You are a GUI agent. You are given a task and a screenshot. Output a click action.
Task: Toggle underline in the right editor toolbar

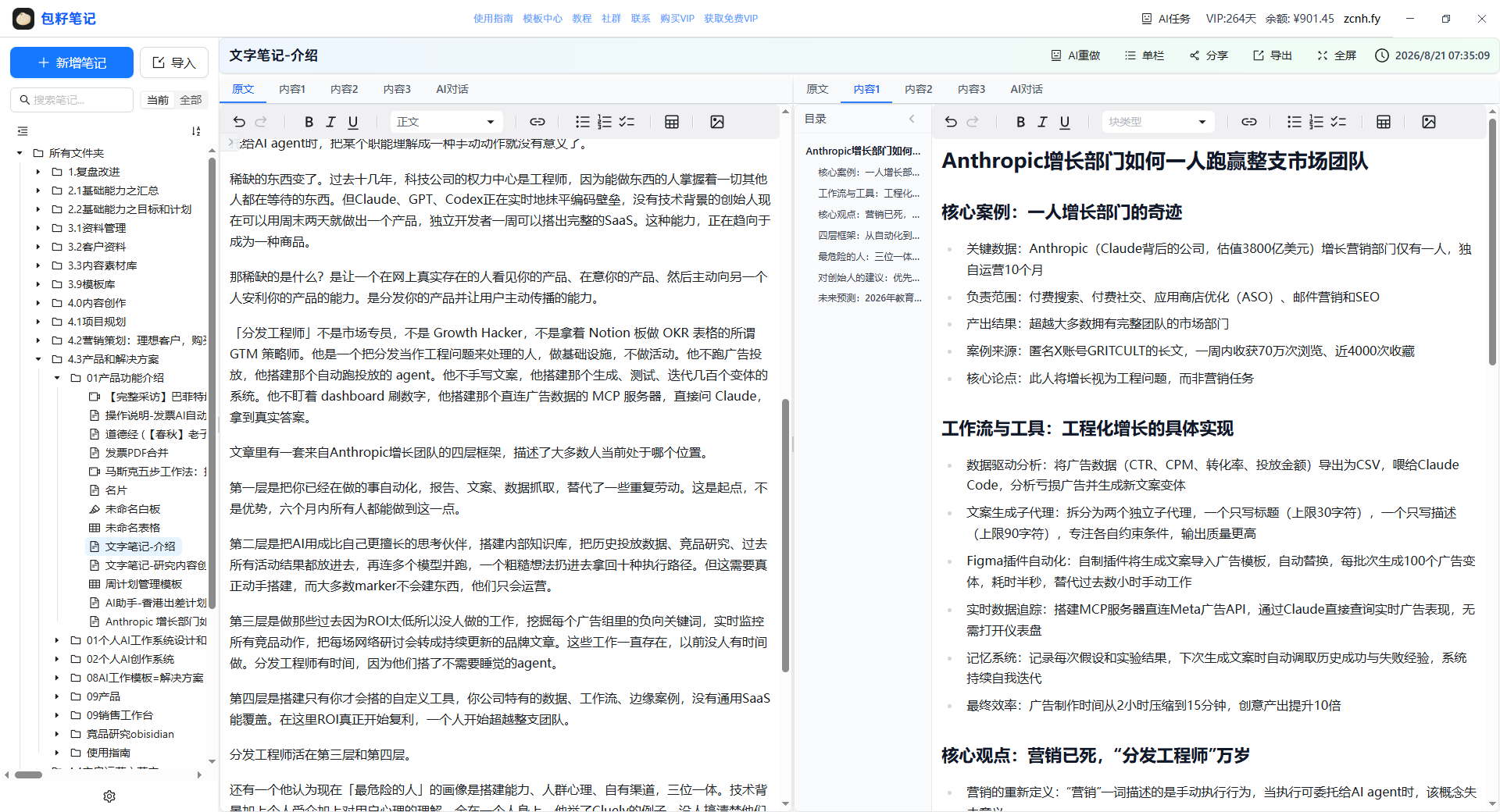click(x=1065, y=122)
